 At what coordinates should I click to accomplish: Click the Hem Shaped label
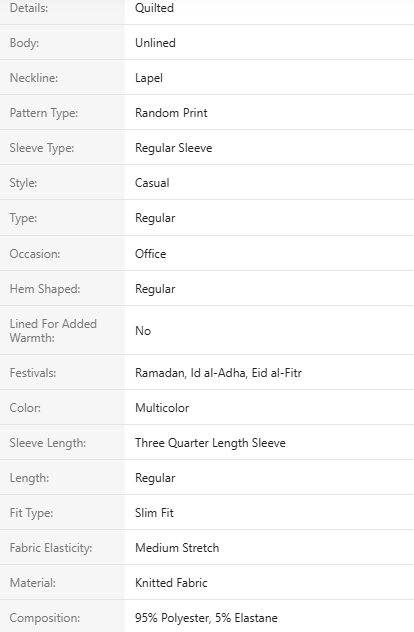[x=45, y=289]
